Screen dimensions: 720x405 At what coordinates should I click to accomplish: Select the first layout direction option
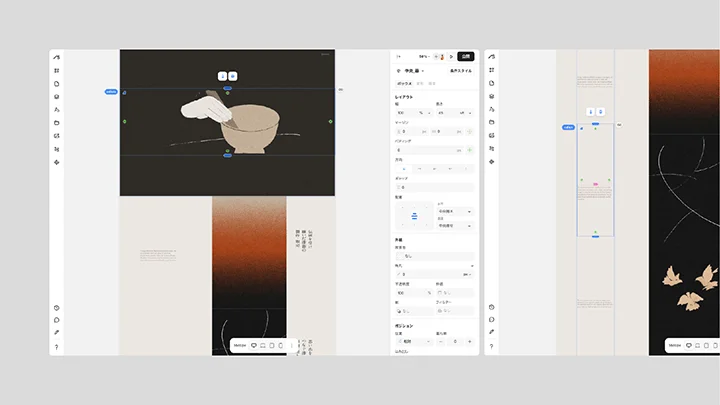(404, 169)
